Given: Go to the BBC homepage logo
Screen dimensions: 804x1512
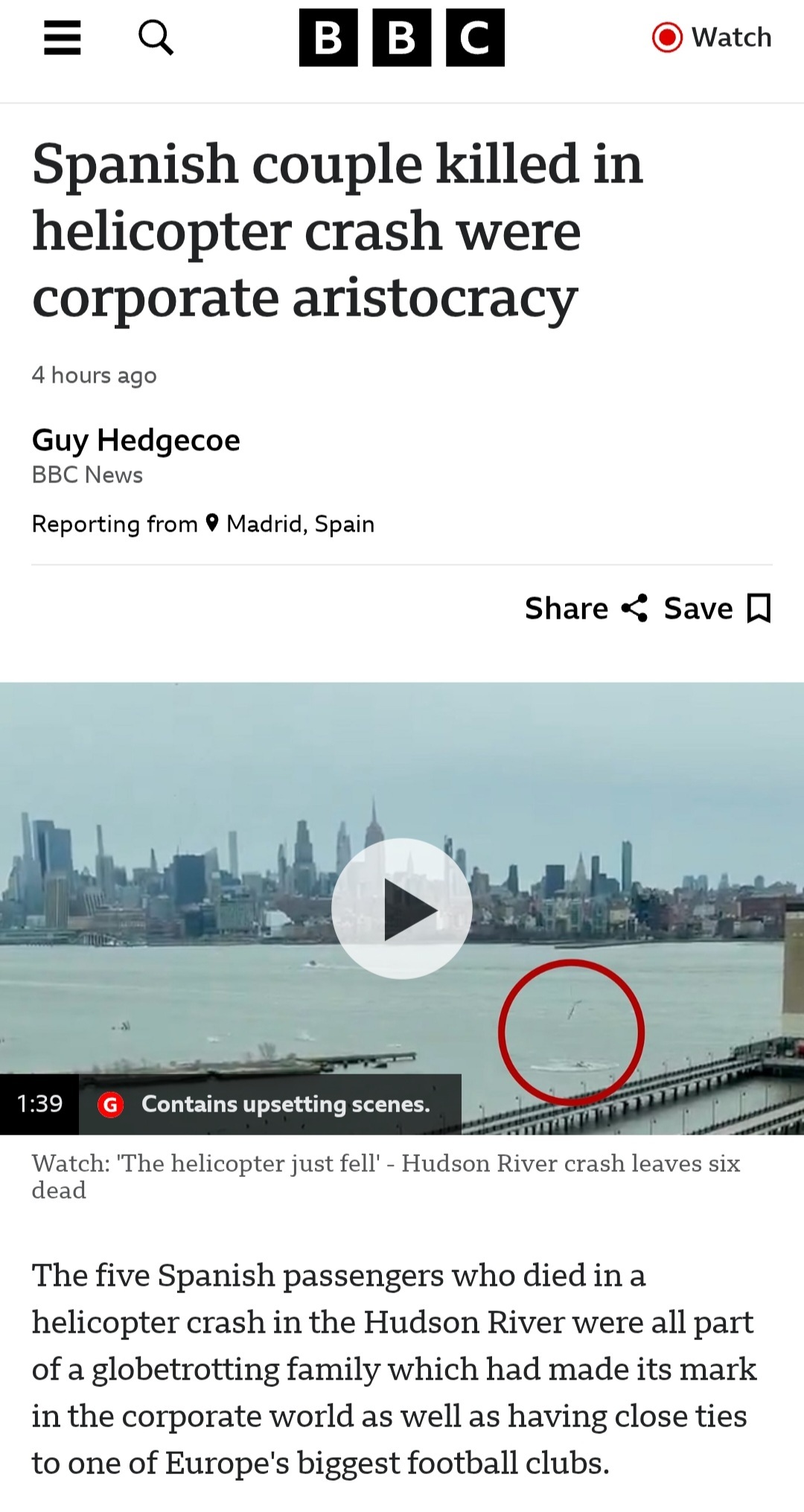Looking at the screenshot, I should [402, 37].
